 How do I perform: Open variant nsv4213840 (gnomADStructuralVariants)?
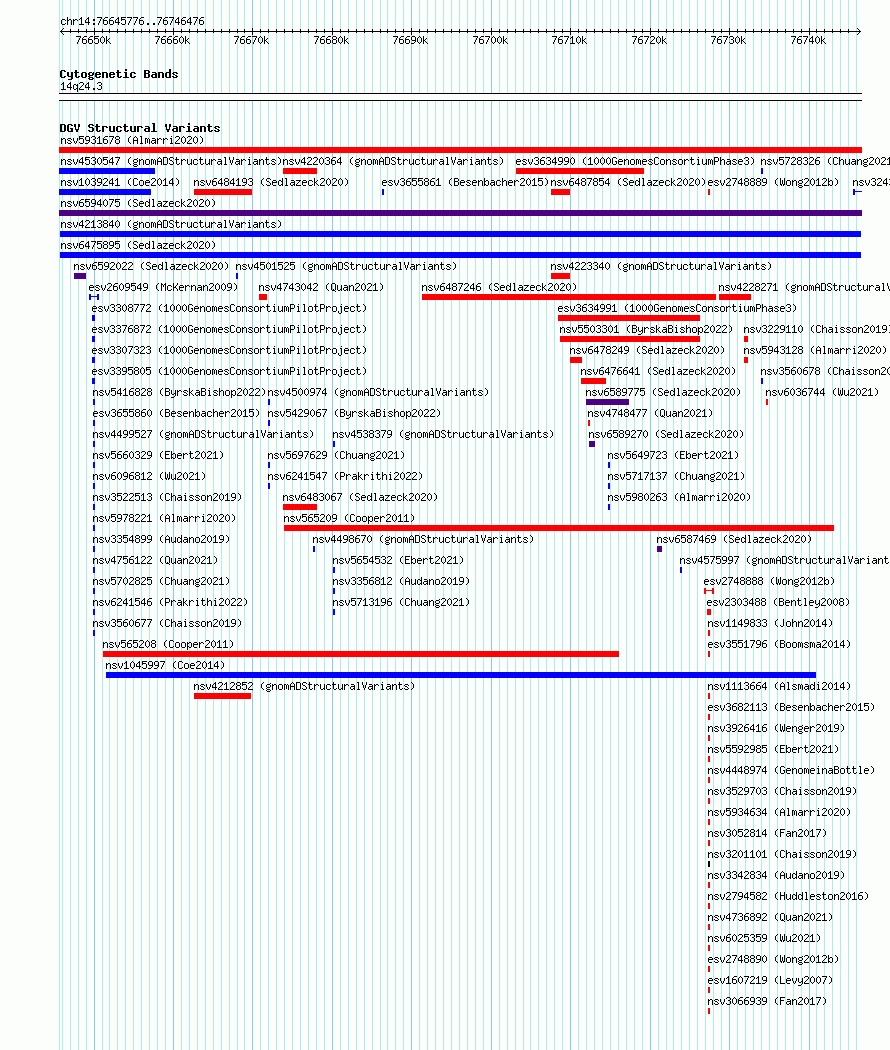(171, 224)
